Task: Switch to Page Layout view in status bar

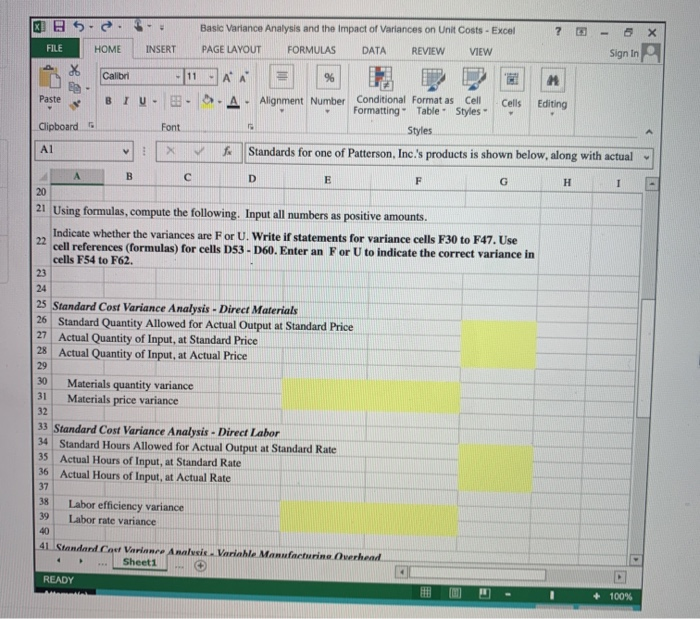Action: pos(455,593)
